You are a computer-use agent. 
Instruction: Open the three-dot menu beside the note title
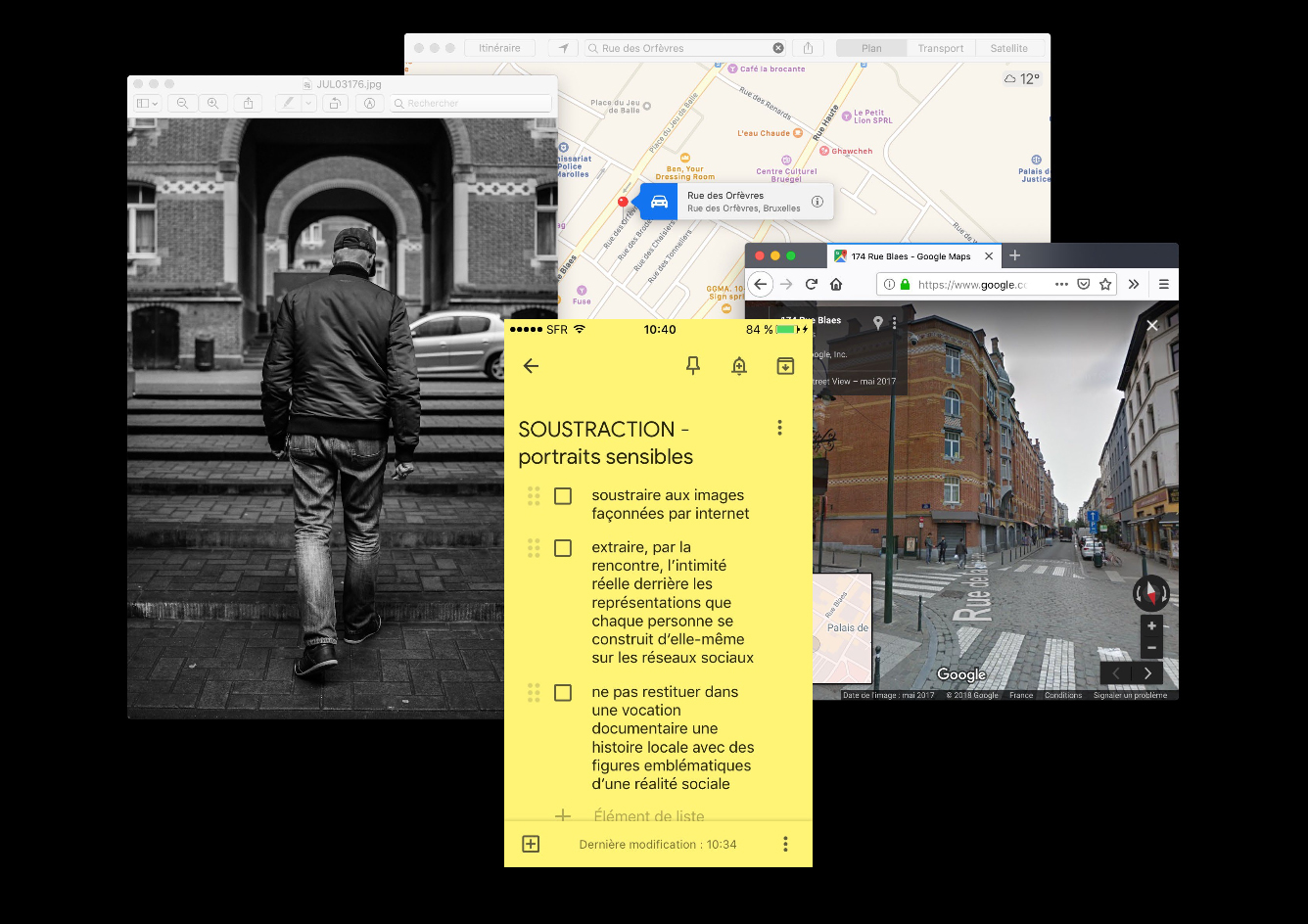(779, 428)
